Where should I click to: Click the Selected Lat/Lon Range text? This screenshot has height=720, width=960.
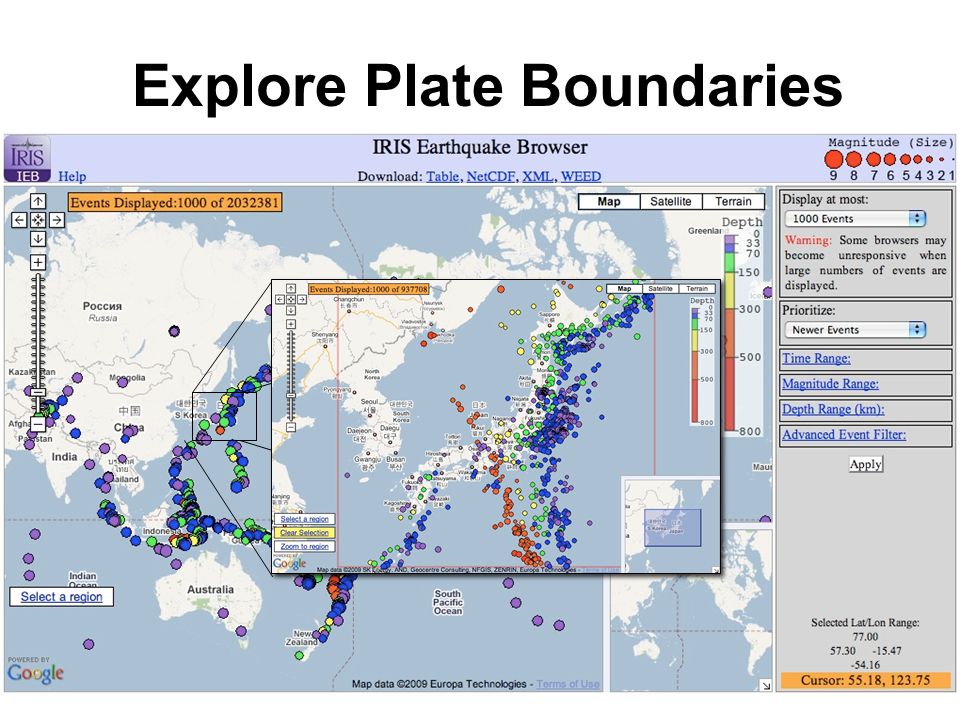pos(865,623)
